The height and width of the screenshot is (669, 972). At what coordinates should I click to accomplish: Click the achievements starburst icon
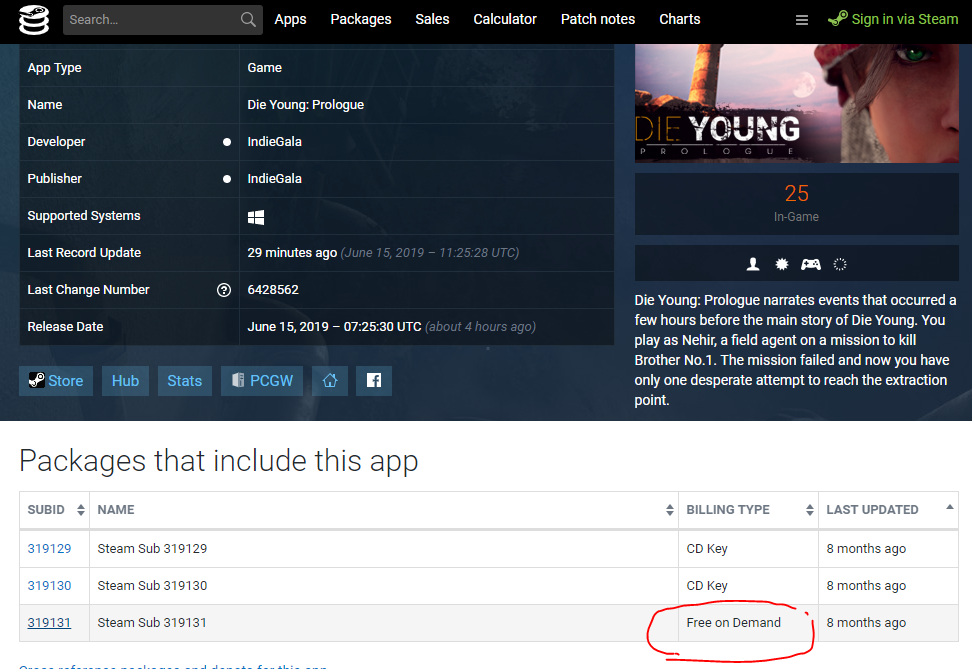(782, 265)
